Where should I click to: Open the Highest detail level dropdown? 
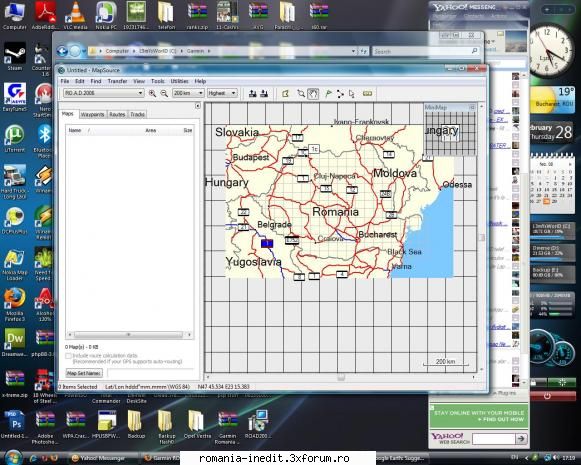(x=222, y=93)
